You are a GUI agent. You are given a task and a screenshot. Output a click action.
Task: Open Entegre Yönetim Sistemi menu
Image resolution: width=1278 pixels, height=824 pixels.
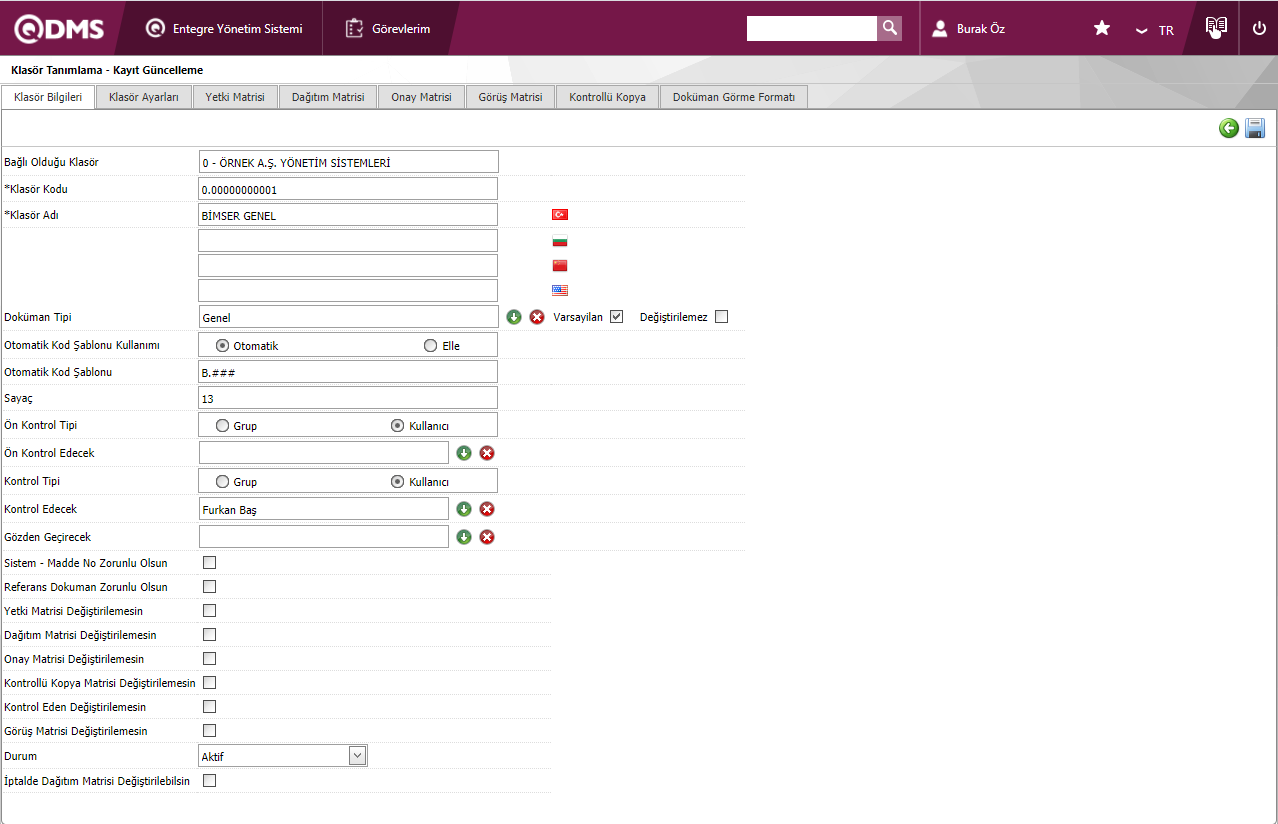point(224,29)
